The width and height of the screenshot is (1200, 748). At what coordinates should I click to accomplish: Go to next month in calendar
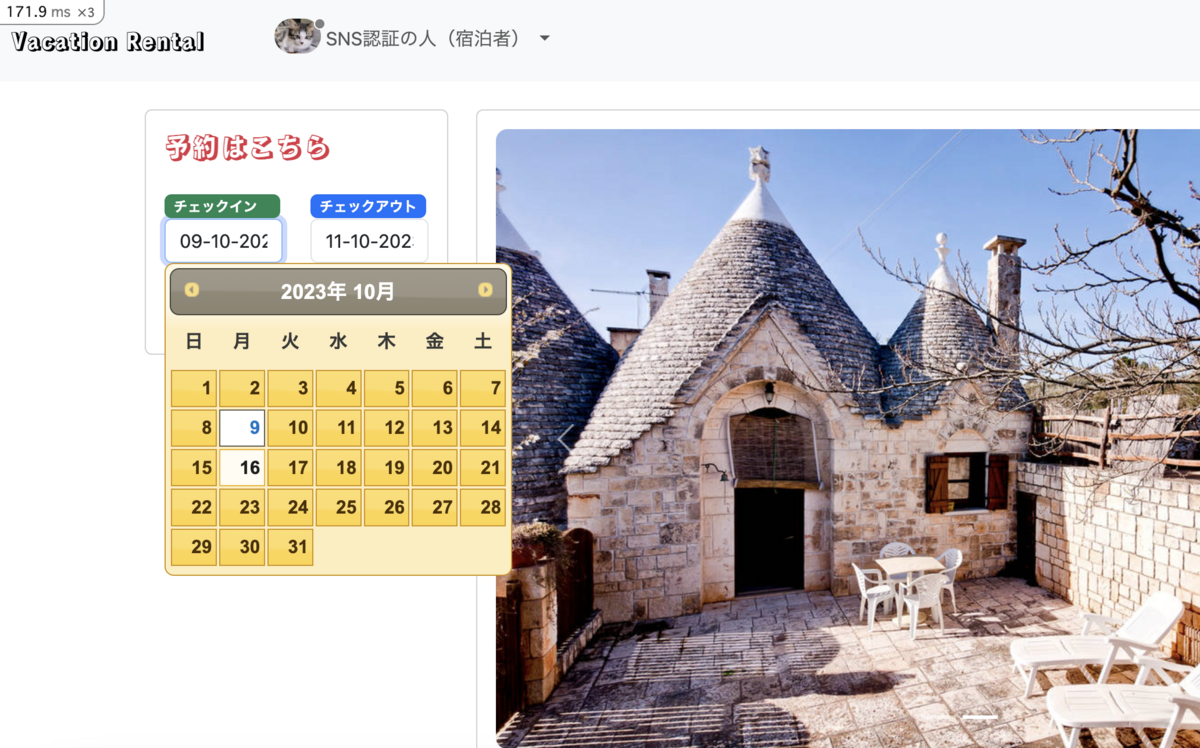tap(485, 290)
